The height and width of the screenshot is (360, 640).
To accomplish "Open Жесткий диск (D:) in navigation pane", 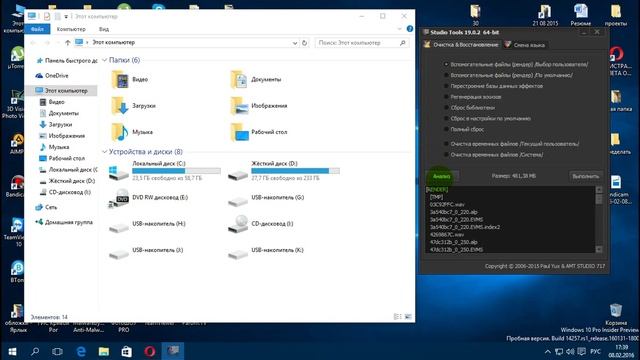I will click(x=67, y=181).
